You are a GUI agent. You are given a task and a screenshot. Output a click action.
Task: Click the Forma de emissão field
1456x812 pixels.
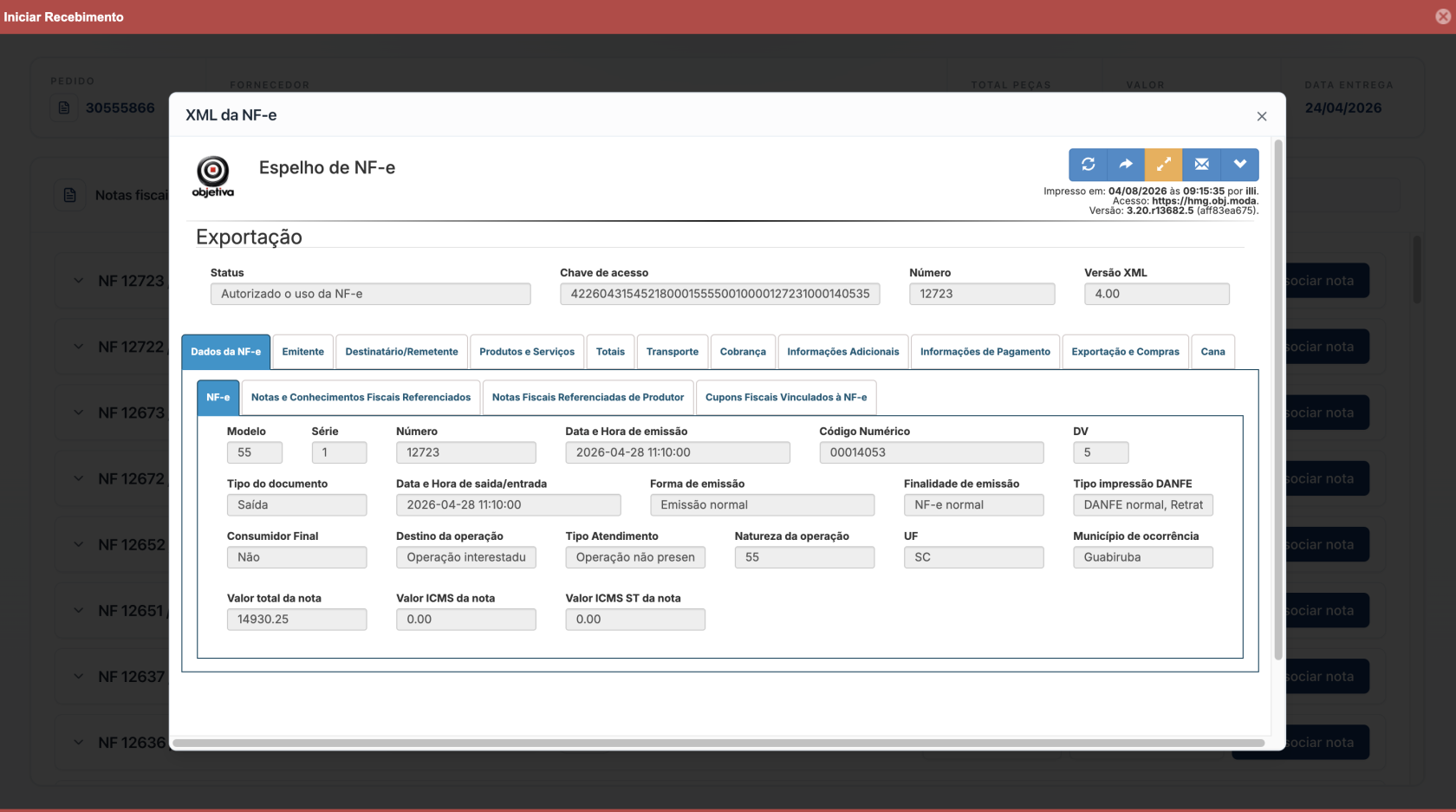pyautogui.click(x=762, y=505)
